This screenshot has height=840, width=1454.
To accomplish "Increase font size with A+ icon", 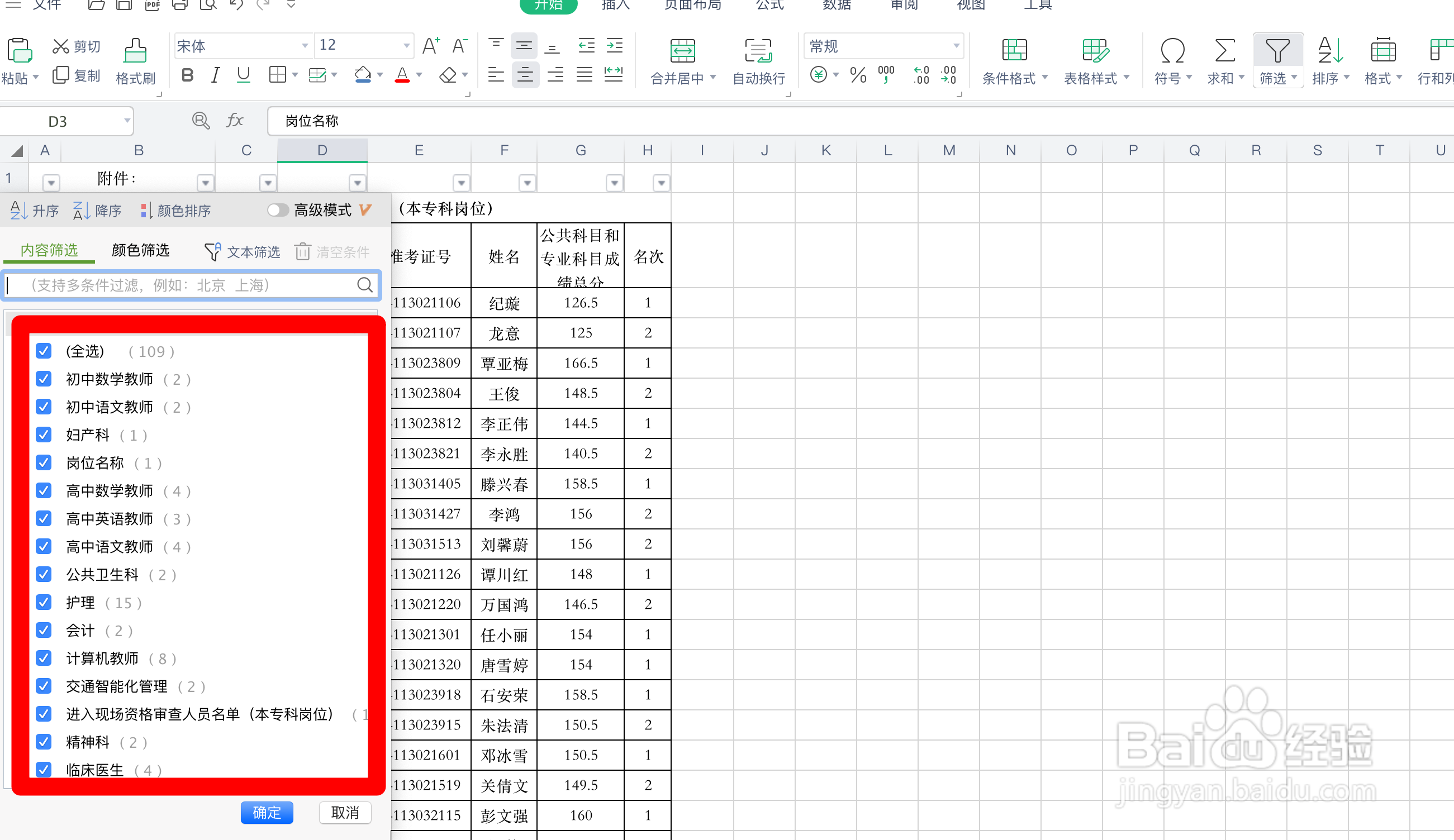I will click(431, 46).
